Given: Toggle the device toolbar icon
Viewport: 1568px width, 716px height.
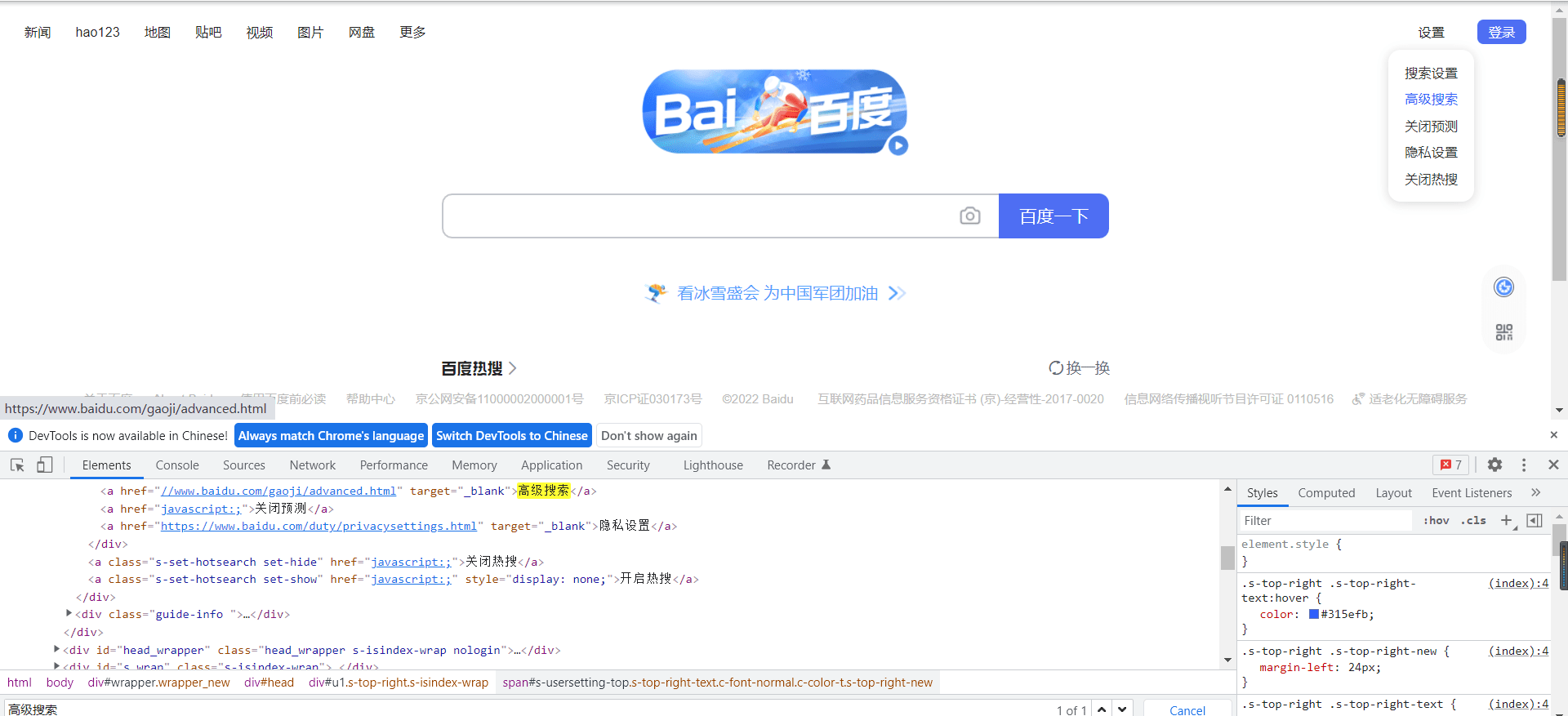Looking at the screenshot, I should [x=44, y=465].
